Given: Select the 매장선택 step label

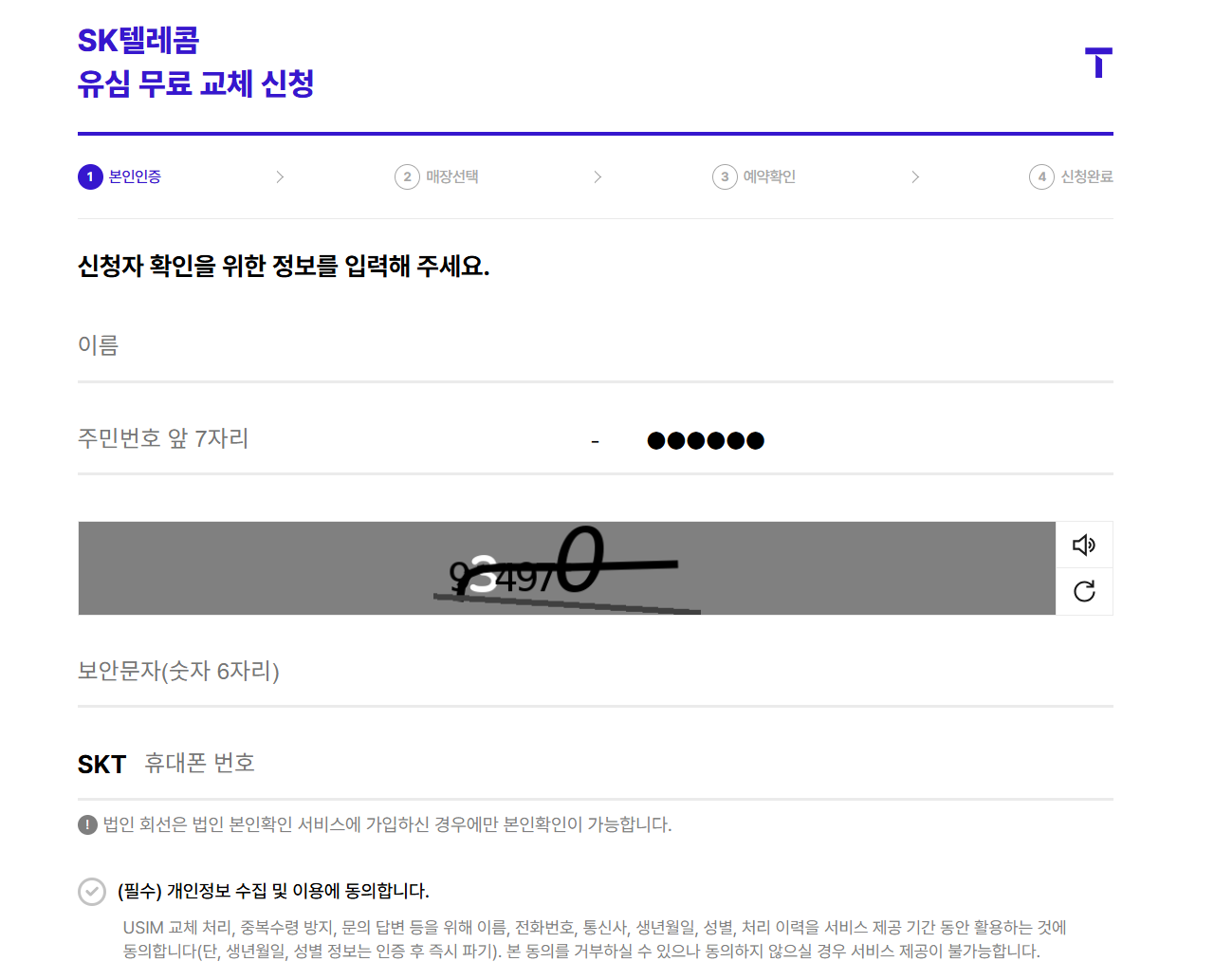Looking at the screenshot, I should pos(452,176).
